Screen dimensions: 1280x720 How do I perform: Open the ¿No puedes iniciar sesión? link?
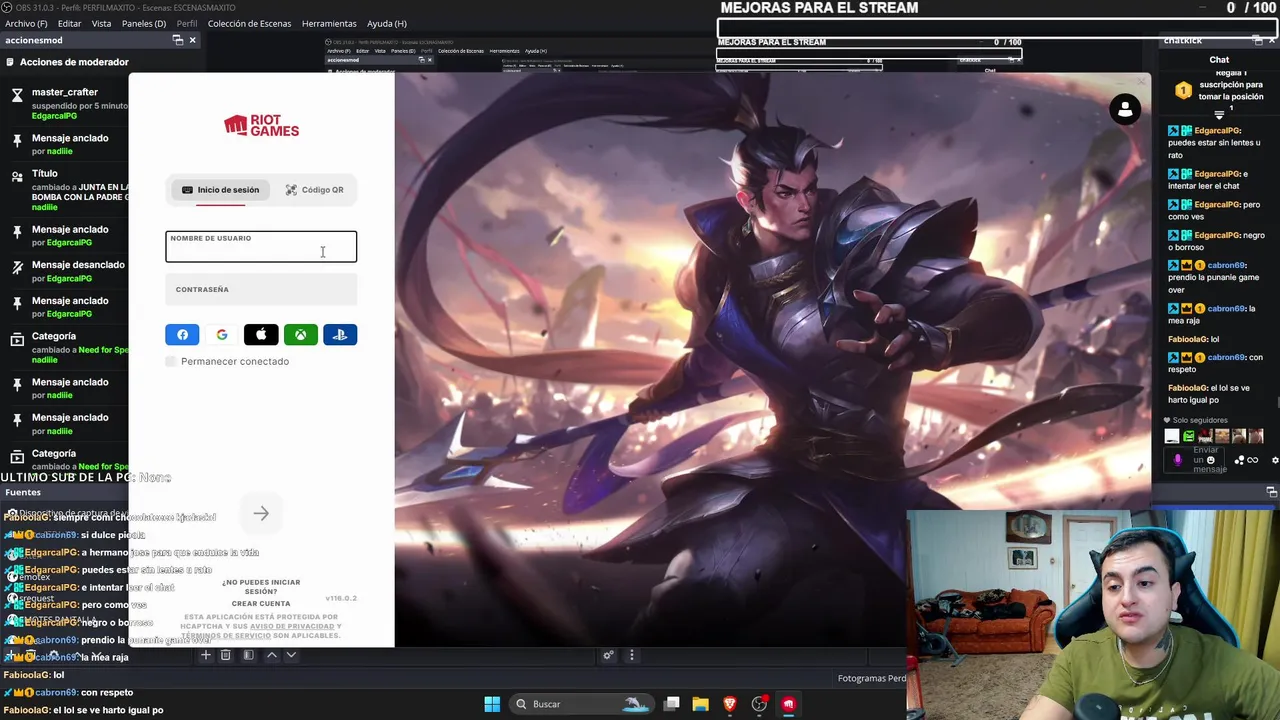click(x=261, y=587)
